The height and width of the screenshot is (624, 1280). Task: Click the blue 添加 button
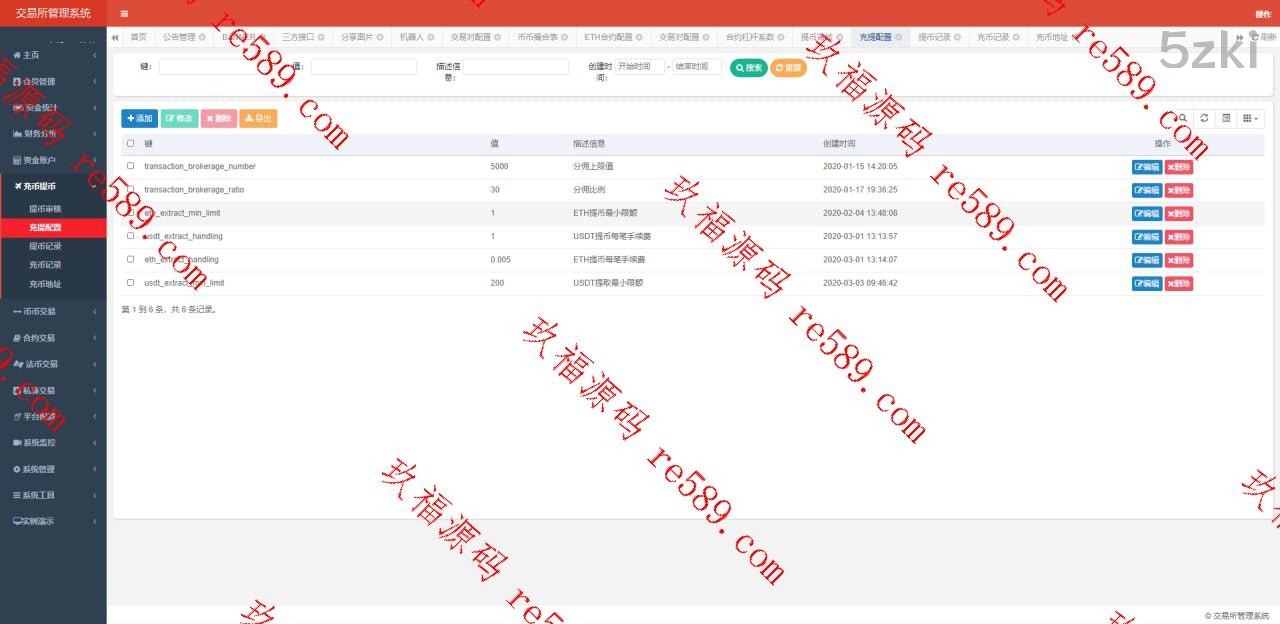(x=139, y=118)
